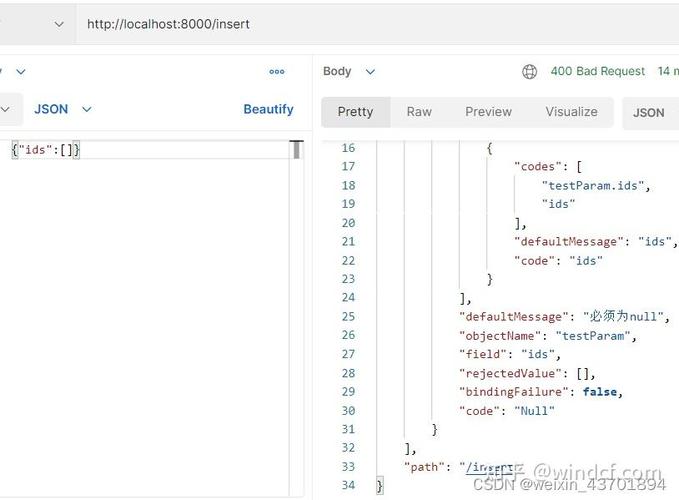Screen dimensions: 679x500
Task: Click the request editor scrollbar thumb
Action: pyautogui.click(x=297, y=150)
